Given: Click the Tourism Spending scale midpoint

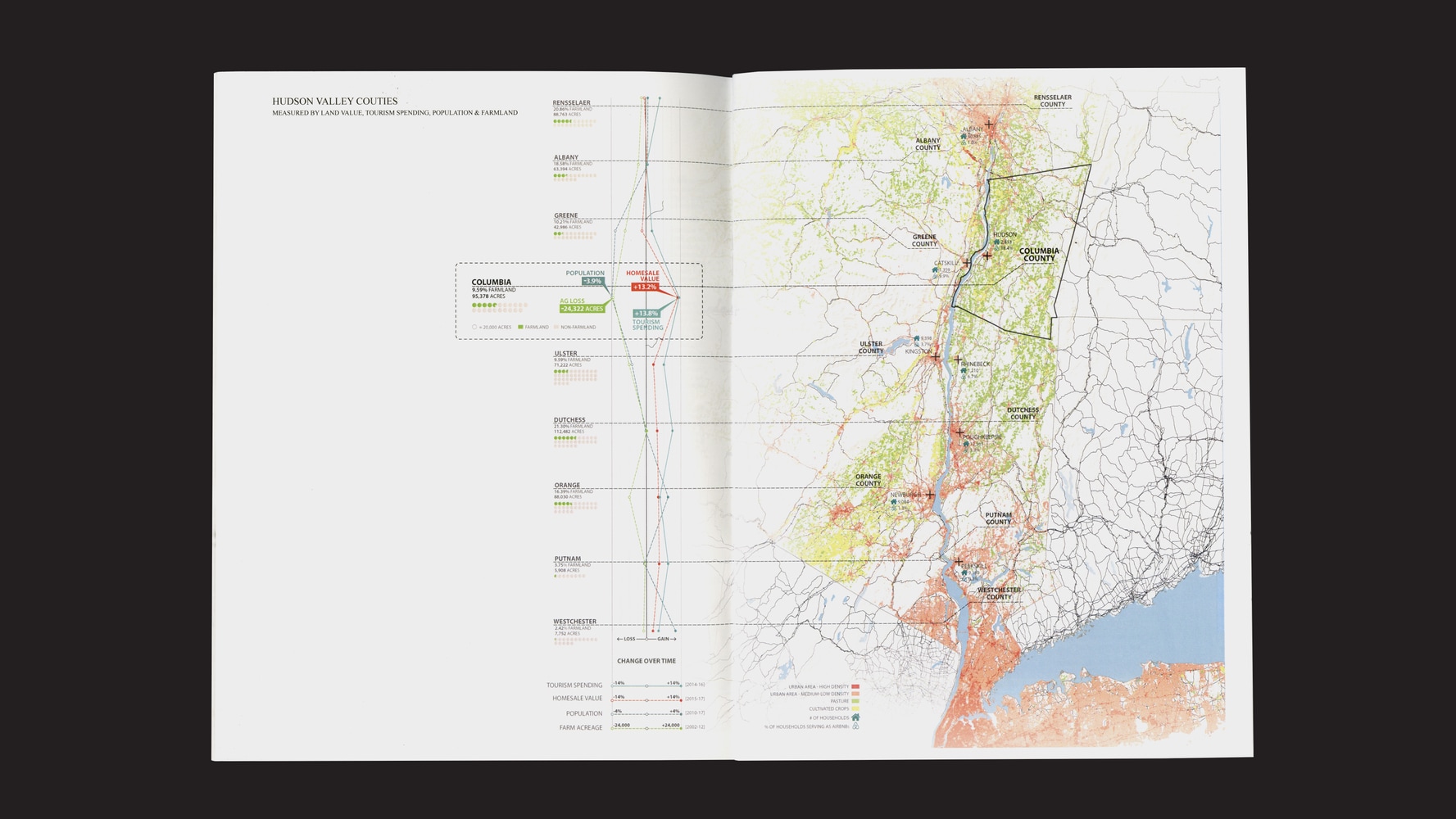Looking at the screenshot, I should coord(646,686).
